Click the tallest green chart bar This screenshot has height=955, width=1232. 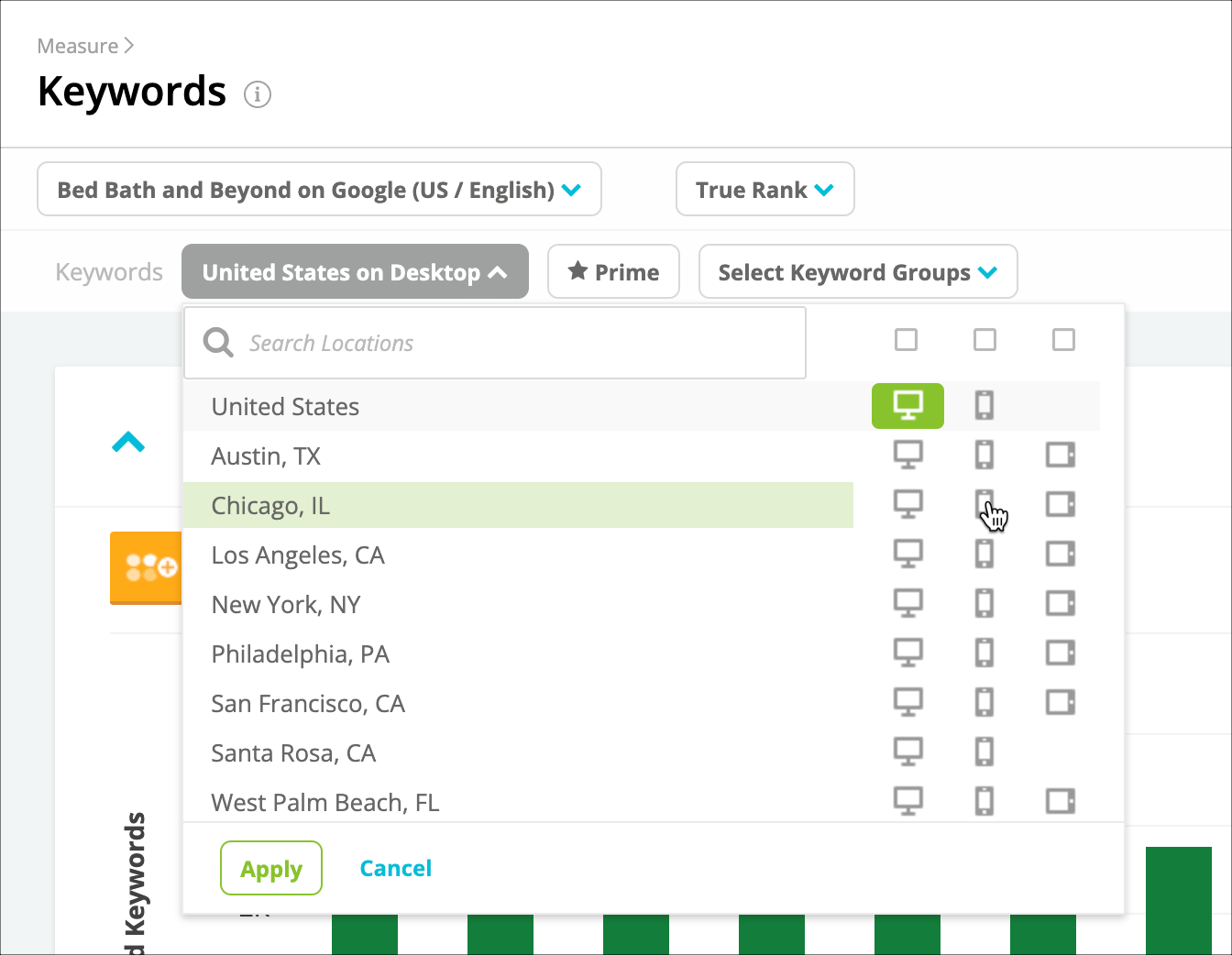tap(1179, 900)
